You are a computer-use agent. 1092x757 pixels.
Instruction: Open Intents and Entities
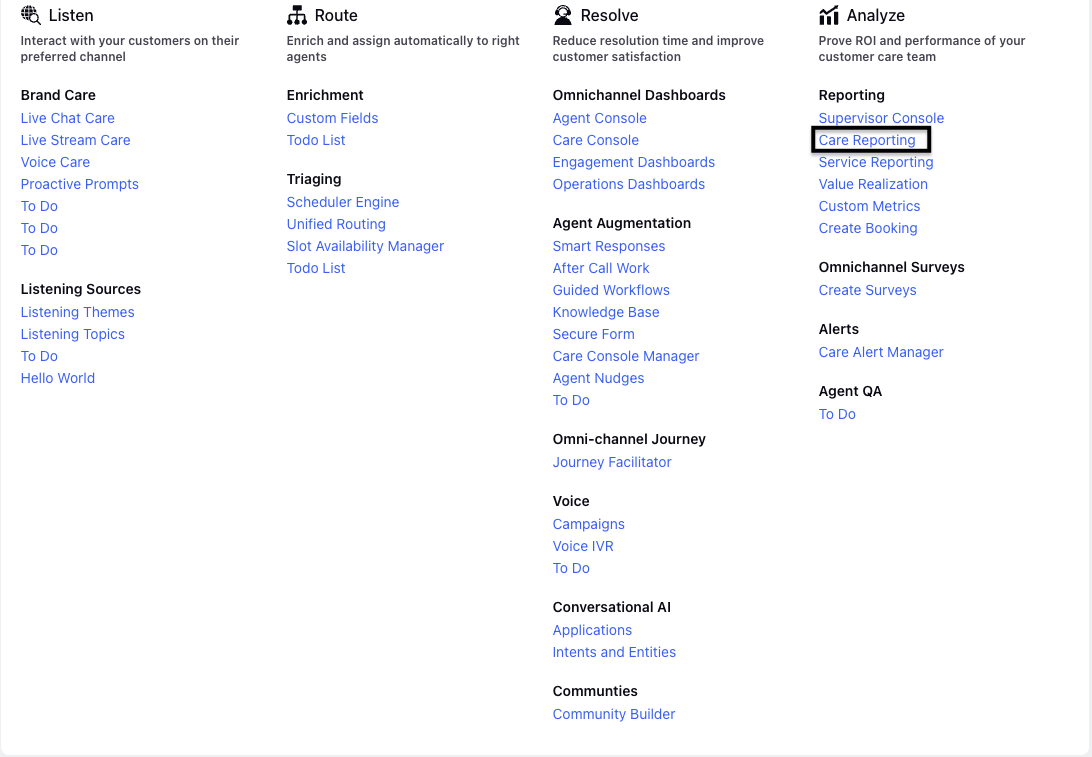[614, 653]
